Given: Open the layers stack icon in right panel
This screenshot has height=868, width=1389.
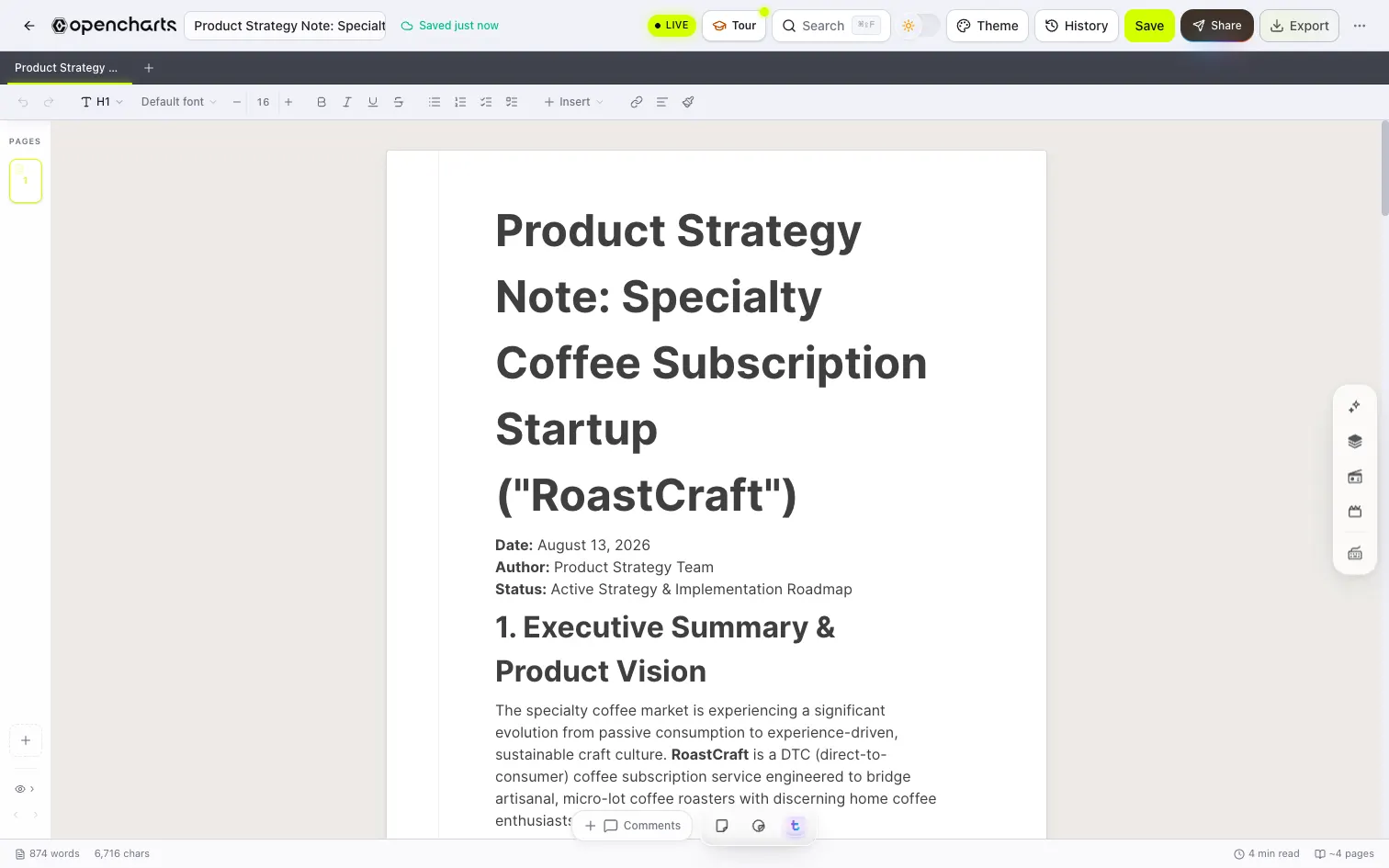Looking at the screenshot, I should [1354, 442].
